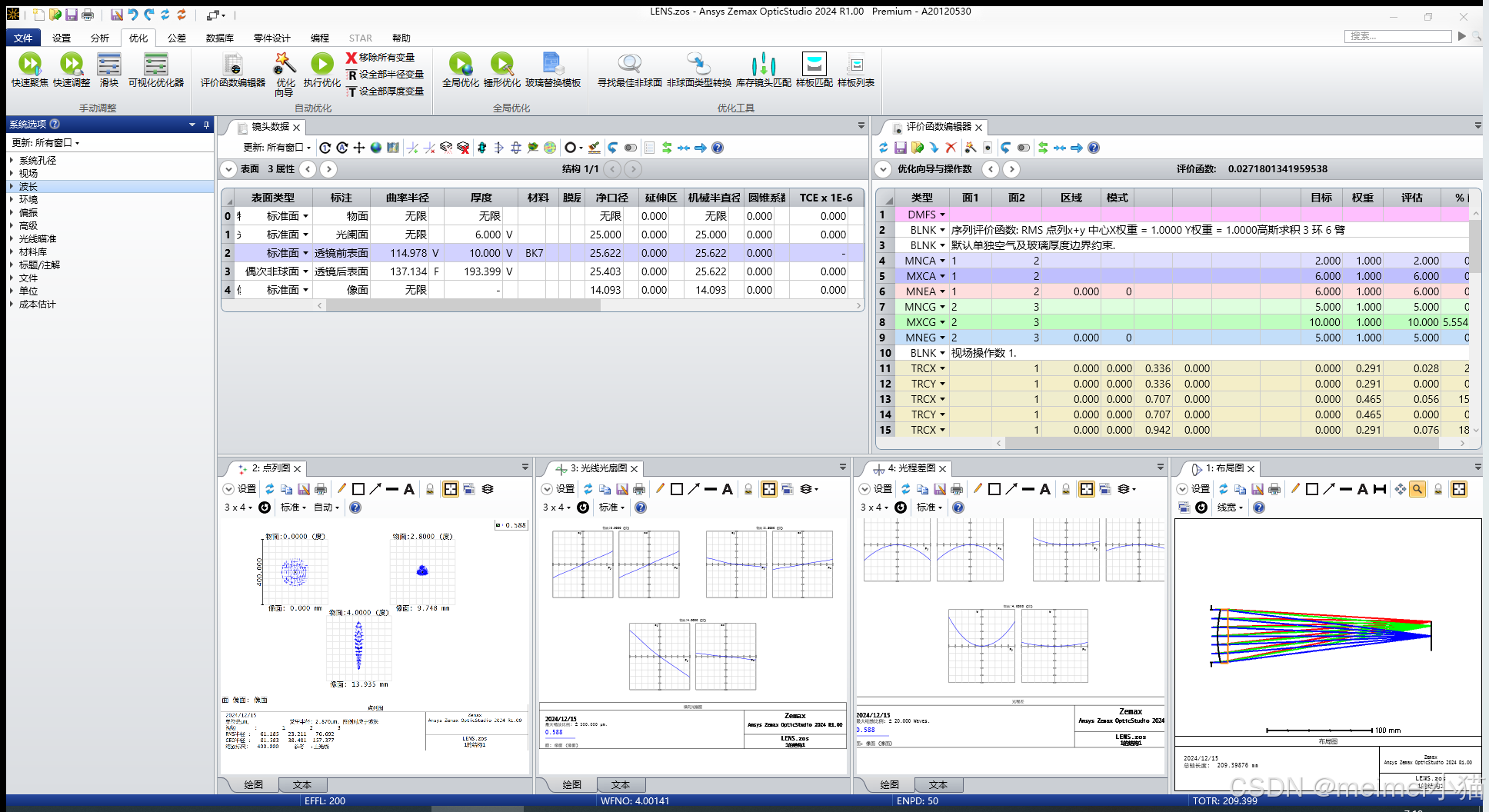Click save icon in title bar quick access
The height and width of the screenshot is (812, 1489).
[x=71, y=15]
